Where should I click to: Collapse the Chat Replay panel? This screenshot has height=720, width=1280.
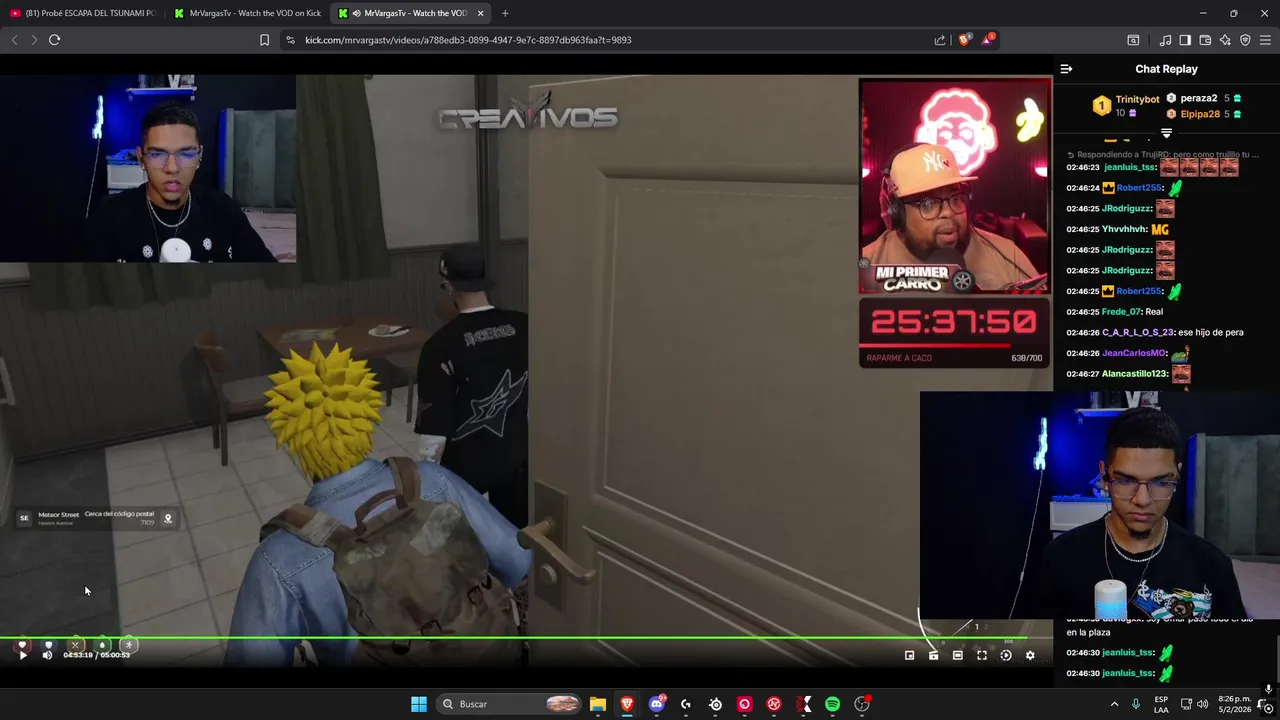pyautogui.click(x=1066, y=69)
